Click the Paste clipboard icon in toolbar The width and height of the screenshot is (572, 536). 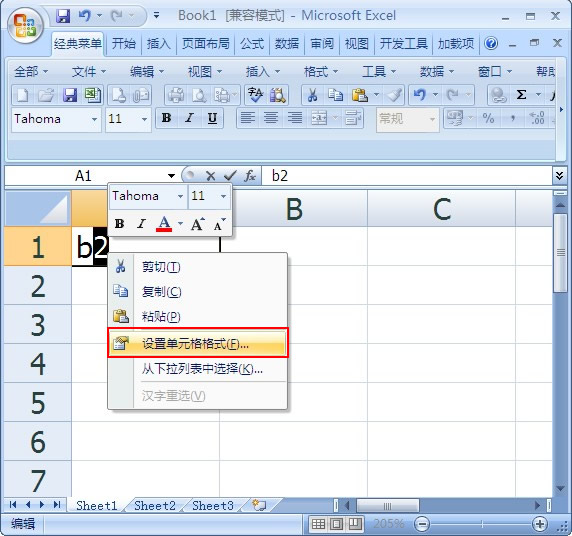[x=359, y=95]
